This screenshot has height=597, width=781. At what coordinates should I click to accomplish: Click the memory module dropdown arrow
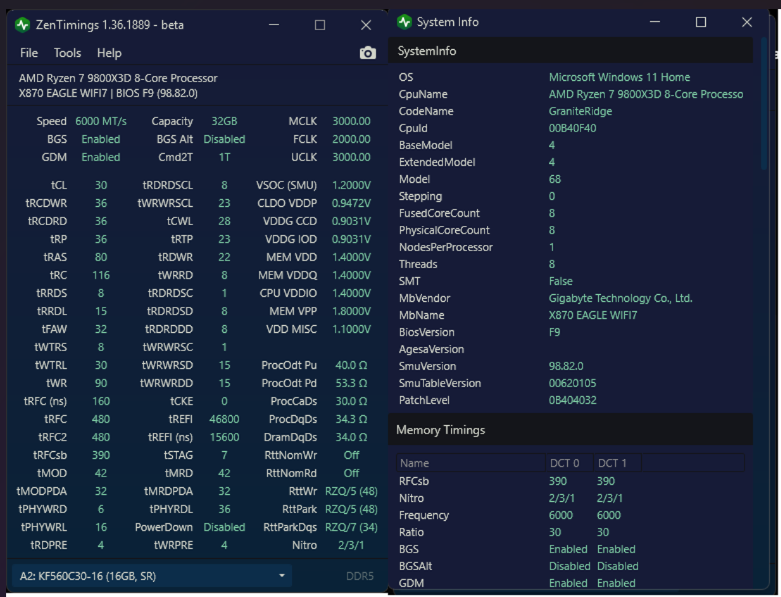click(282, 576)
